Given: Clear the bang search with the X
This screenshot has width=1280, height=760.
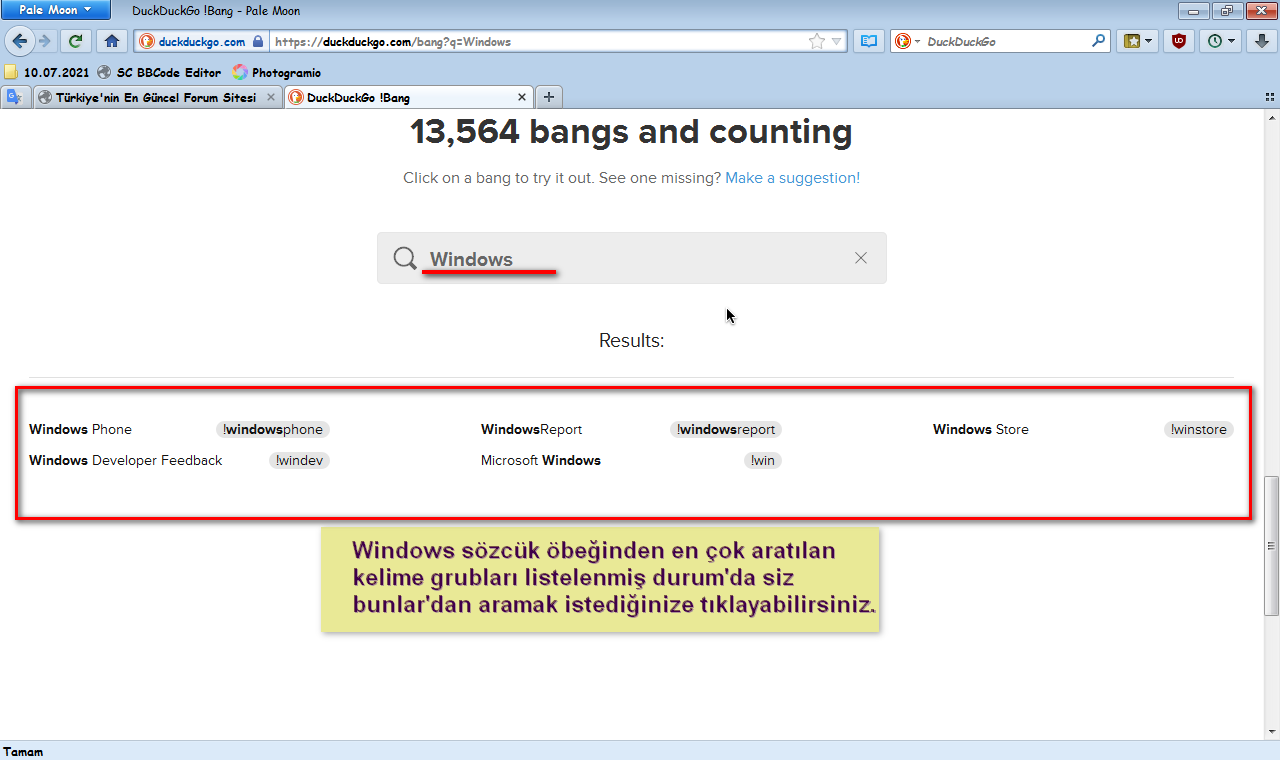Looking at the screenshot, I should pos(861,258).
